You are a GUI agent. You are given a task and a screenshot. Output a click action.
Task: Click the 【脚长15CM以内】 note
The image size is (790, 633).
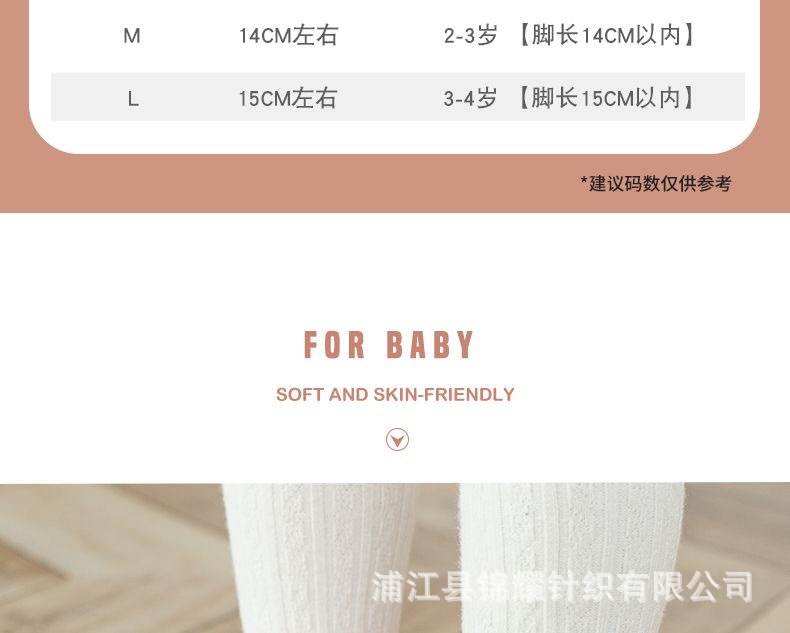607,98
